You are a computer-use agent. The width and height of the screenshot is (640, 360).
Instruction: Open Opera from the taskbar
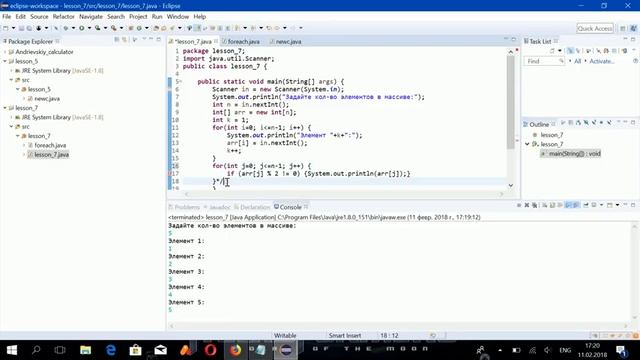pos(211,350)
